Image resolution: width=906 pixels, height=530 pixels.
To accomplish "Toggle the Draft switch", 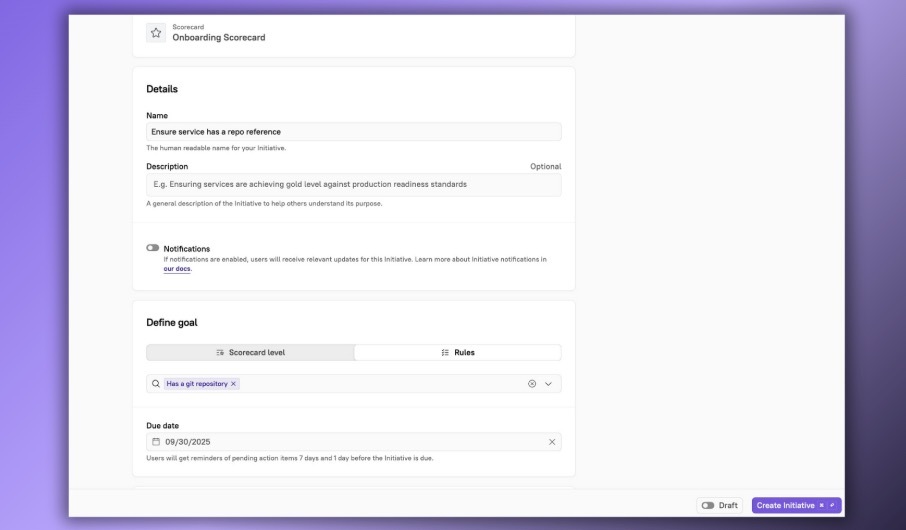I will tap(708, 505).
